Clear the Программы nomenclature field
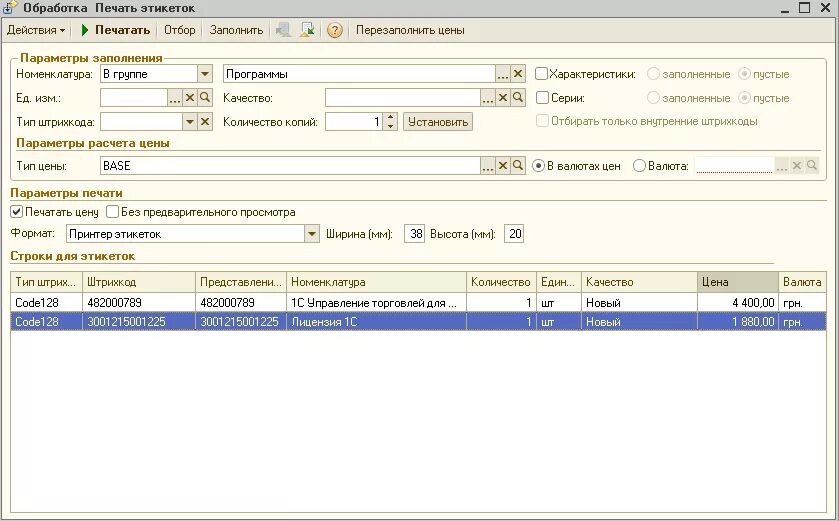This screenshot has width=839, height=521. pos(517,74)
